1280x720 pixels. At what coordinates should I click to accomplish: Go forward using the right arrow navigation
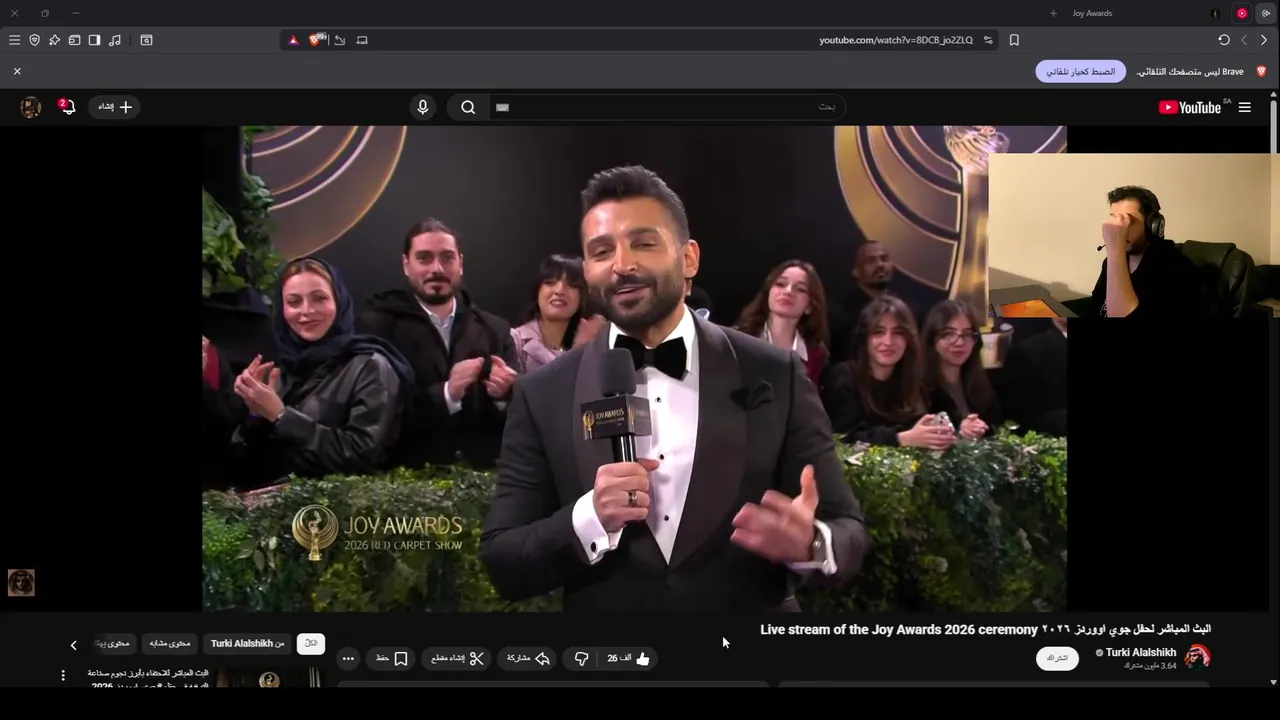pos(1263,40)
